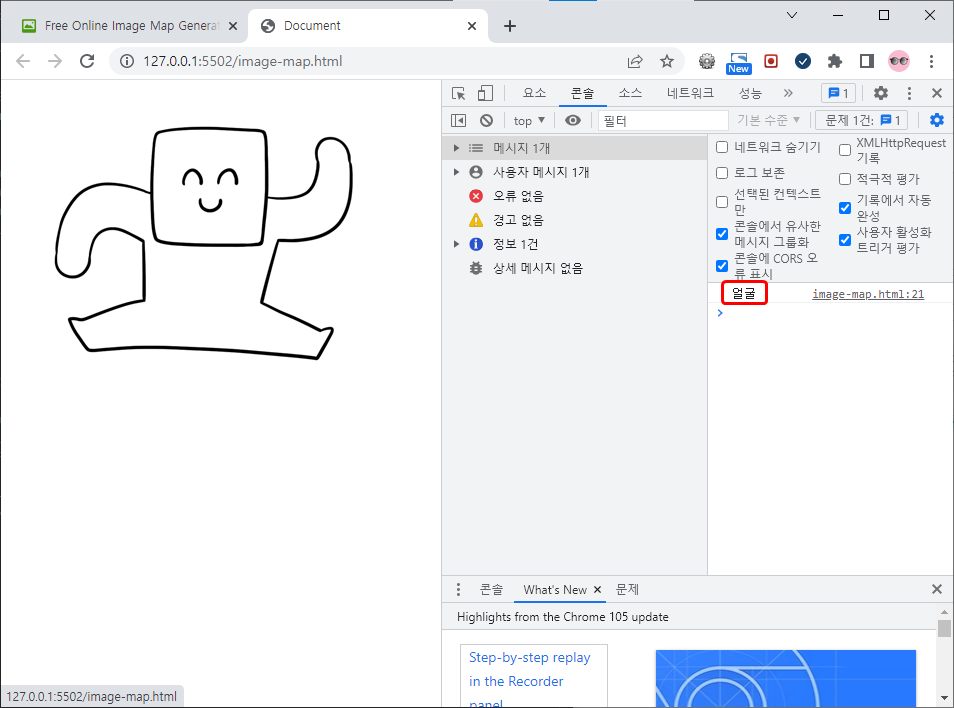Open image-map.html:21 source link
The width and height of the screenshot is (954, 708).
coord(868,294)
